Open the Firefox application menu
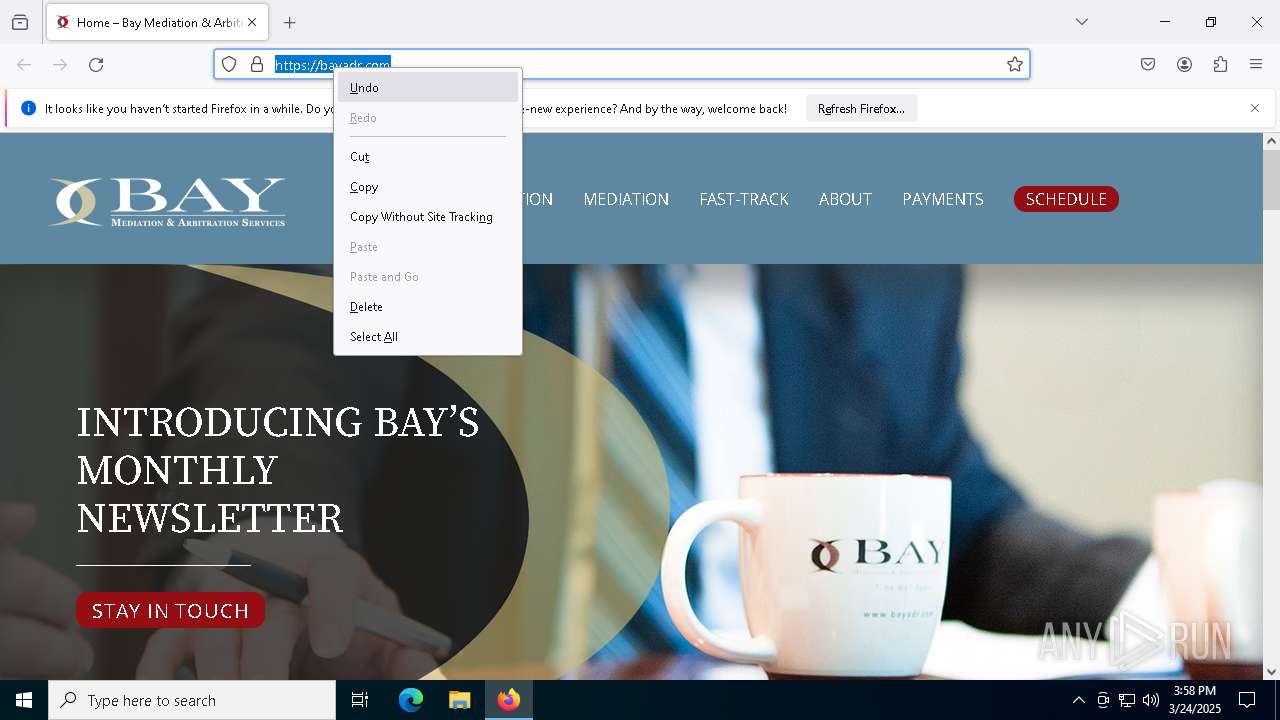1280x720 pixels. pyautogui.click(x=1256, y=64)
